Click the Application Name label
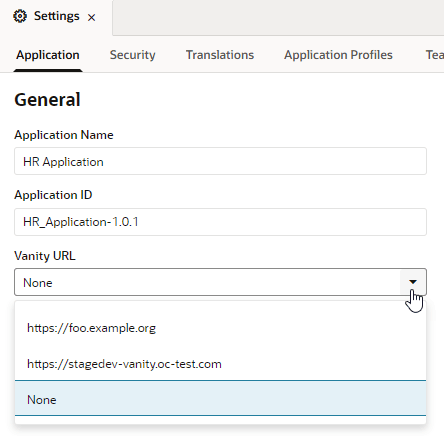 point(64,135)
